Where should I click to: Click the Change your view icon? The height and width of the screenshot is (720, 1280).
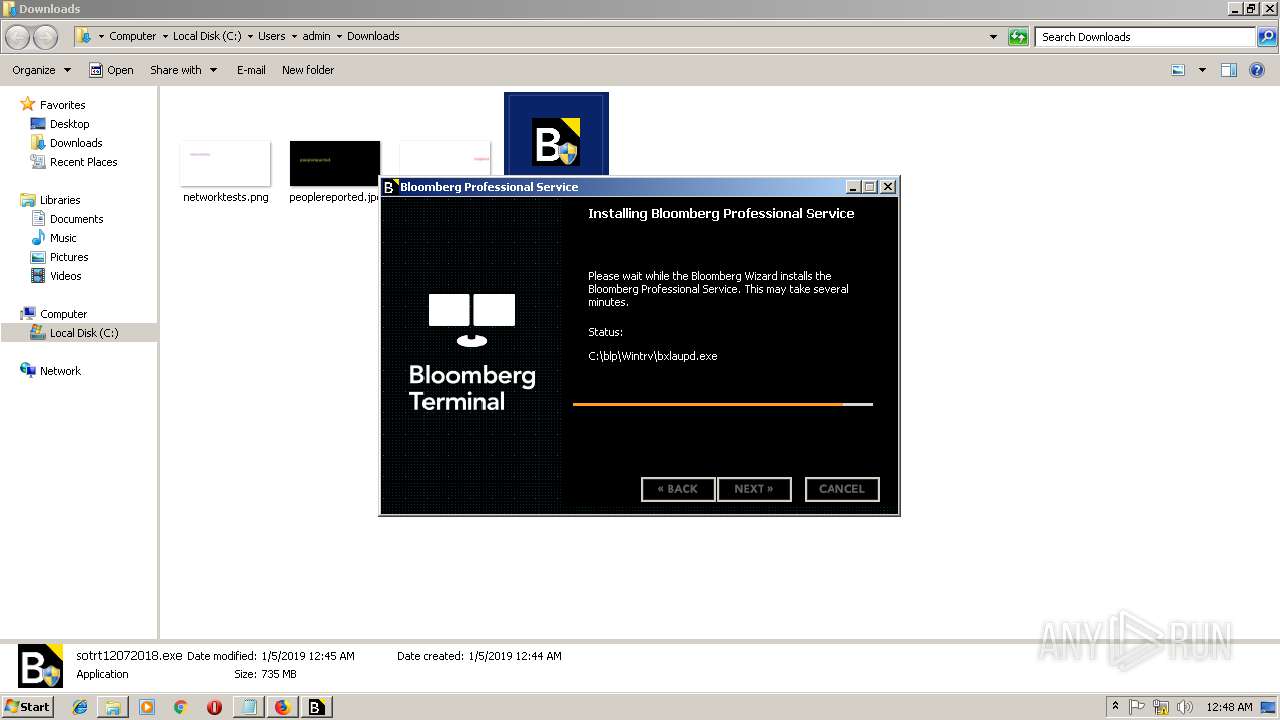click(1178, 70)
